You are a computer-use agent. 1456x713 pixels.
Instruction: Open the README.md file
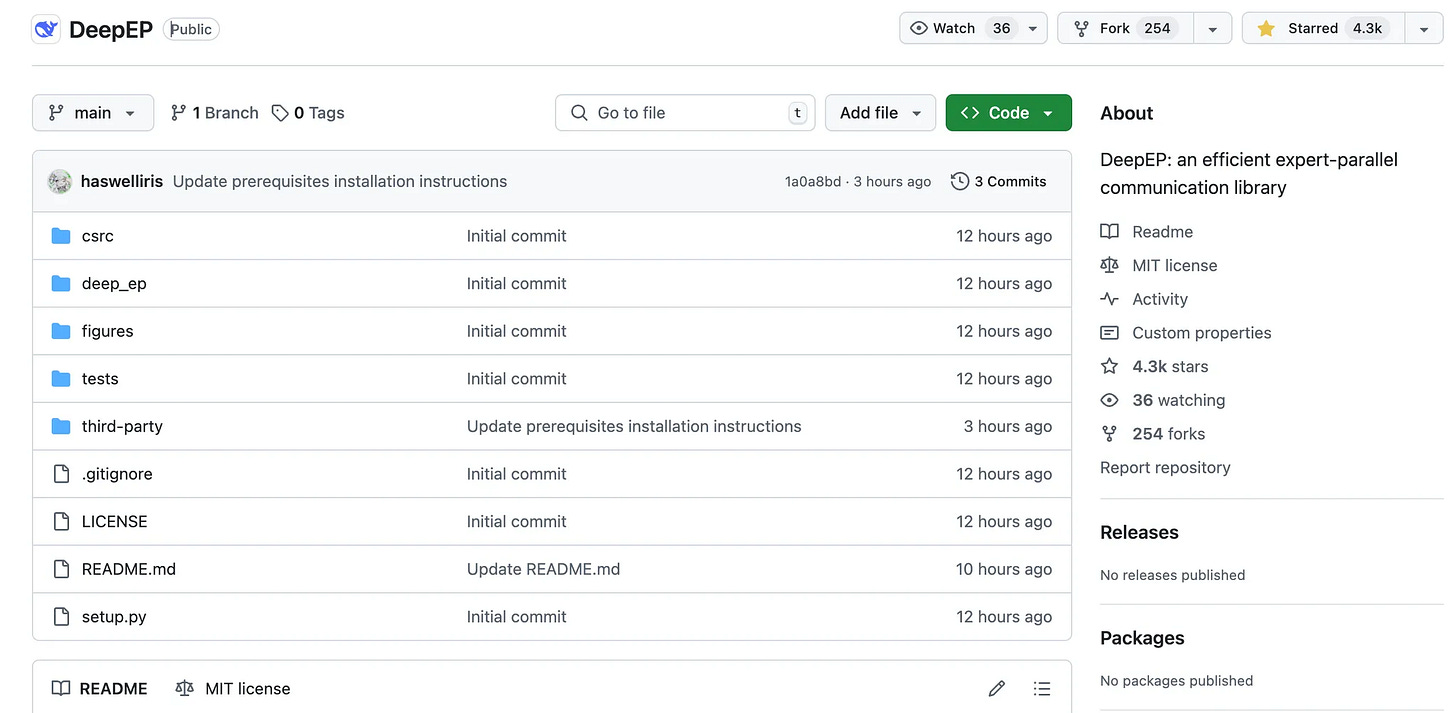click(129, 569)
